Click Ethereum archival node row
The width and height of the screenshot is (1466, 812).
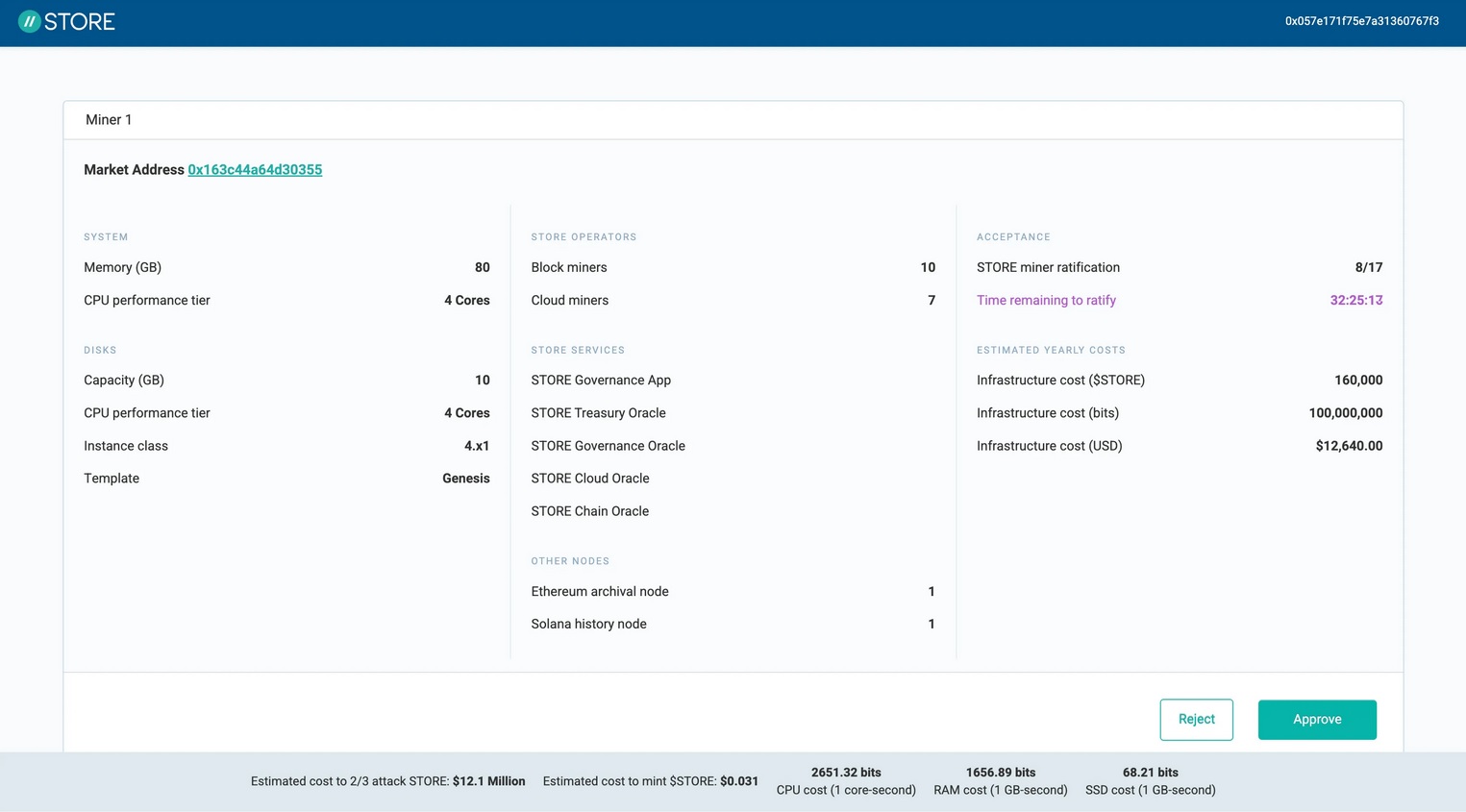[x=733, y=592]
